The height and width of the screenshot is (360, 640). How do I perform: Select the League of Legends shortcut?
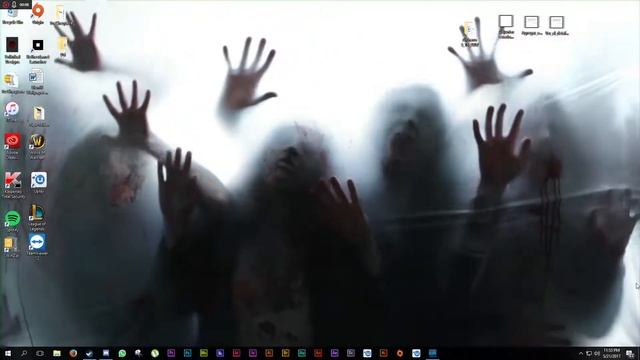click(37, 218)
